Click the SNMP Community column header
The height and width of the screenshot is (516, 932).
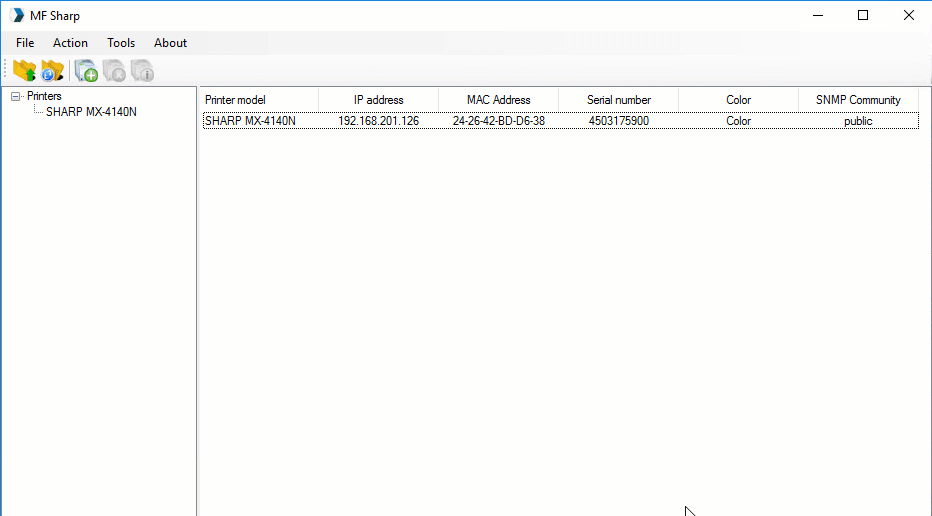pos(858,100)
